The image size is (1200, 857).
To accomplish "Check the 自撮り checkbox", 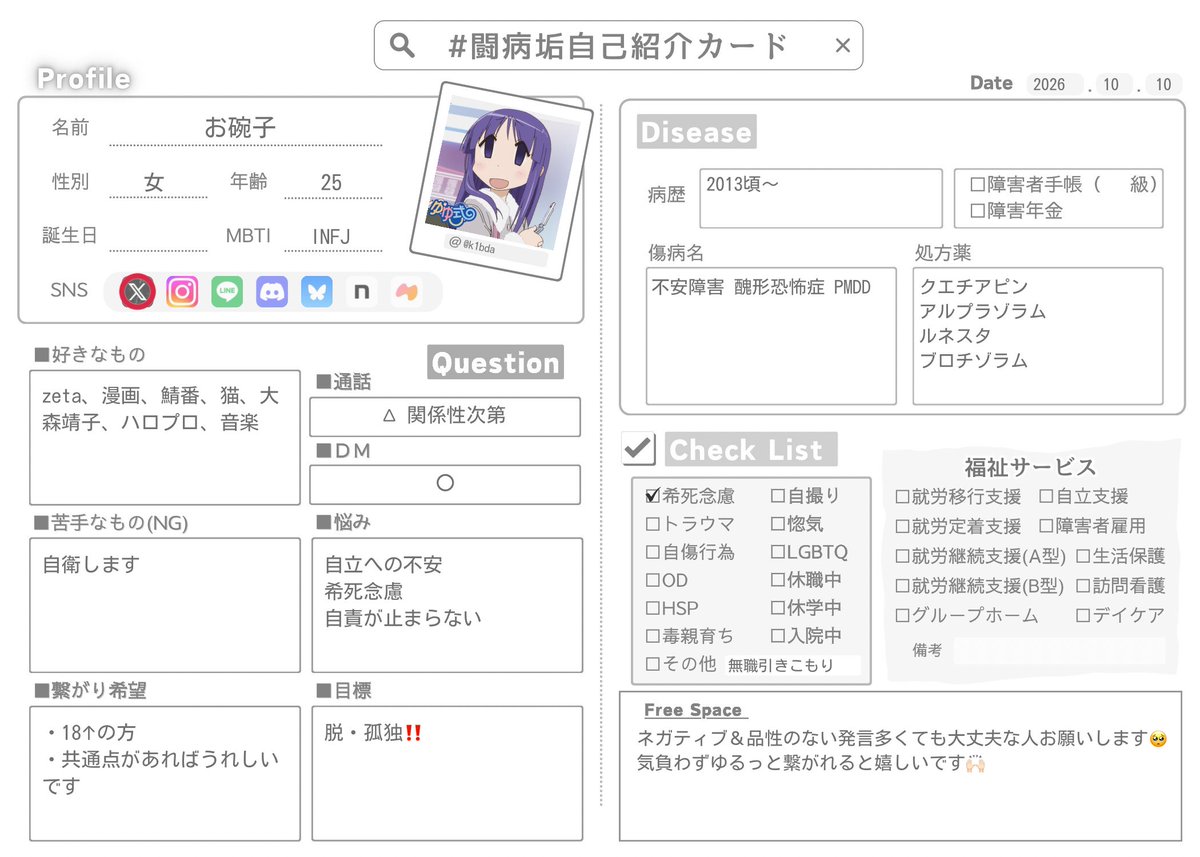I will [x=778, y=495].
